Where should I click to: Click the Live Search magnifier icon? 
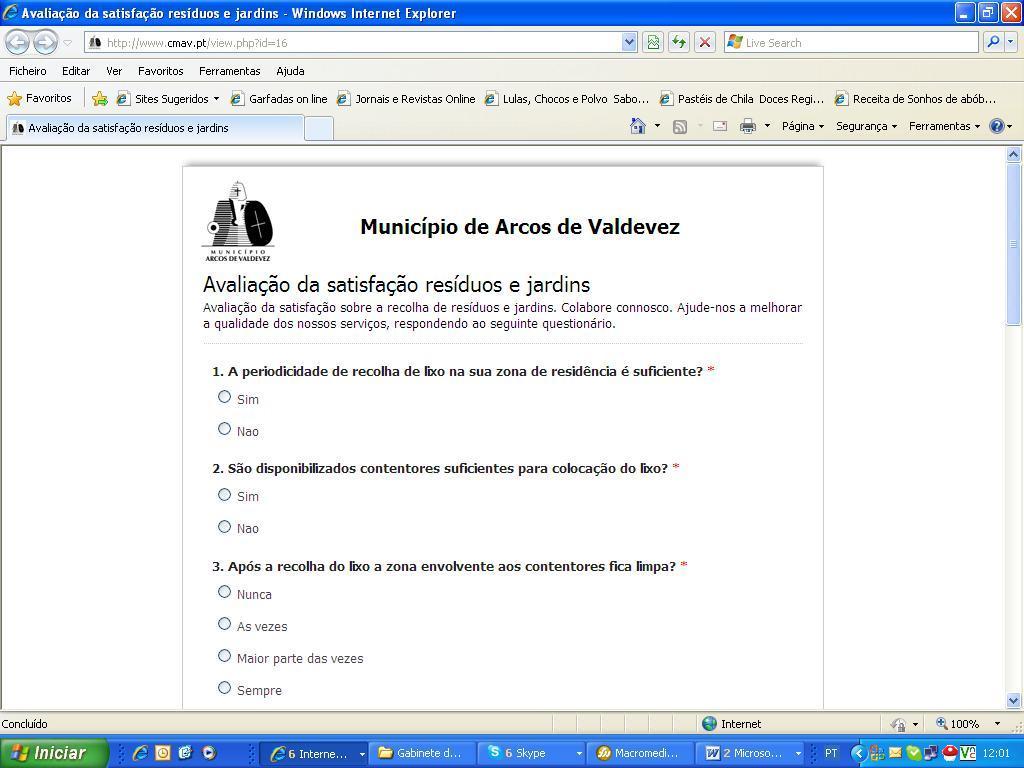(x=992, y=42)
